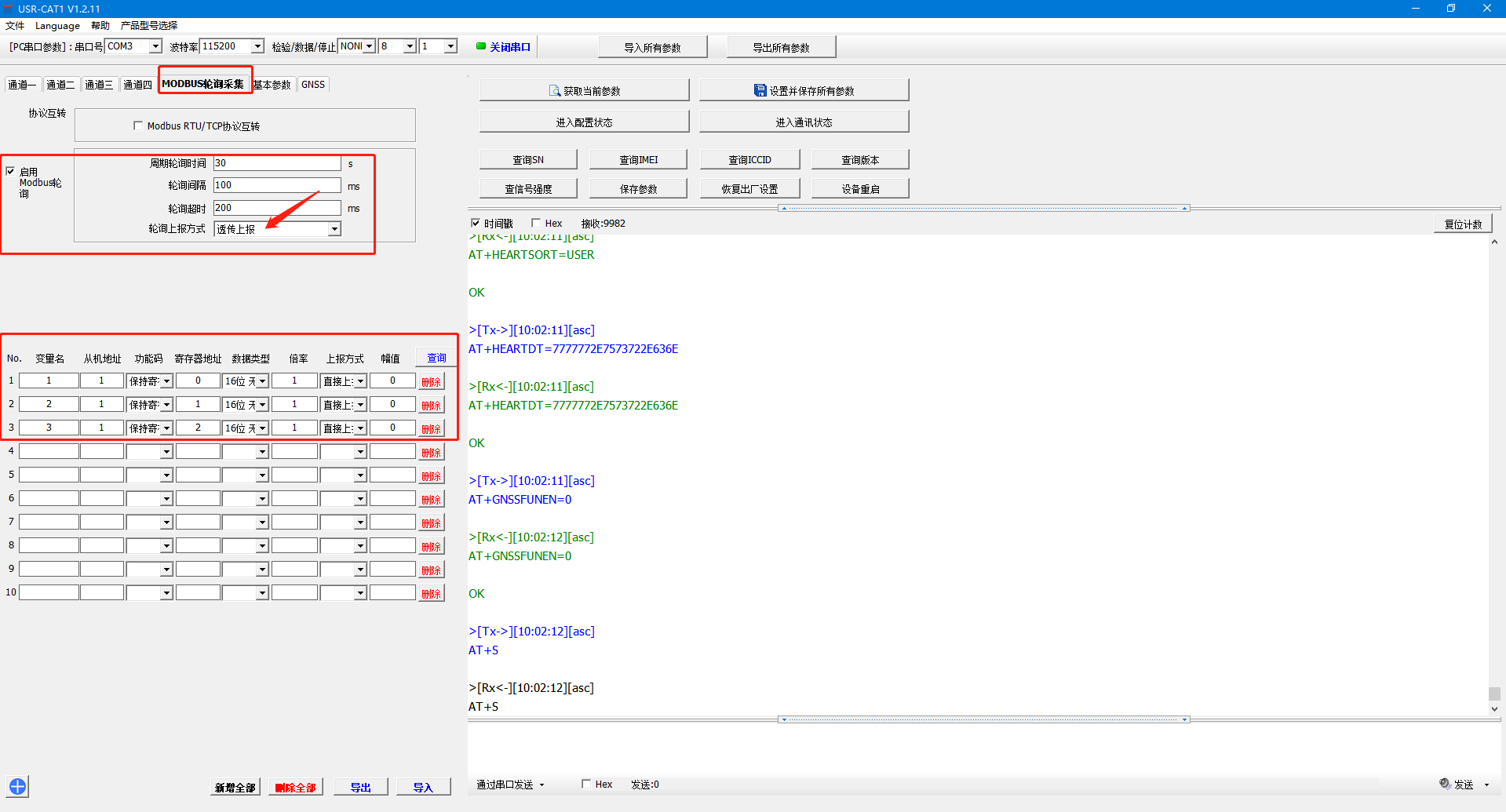Click the 查询IMEI button
The height and width of the screenshot is (812, 1506).
coord(638,160)
